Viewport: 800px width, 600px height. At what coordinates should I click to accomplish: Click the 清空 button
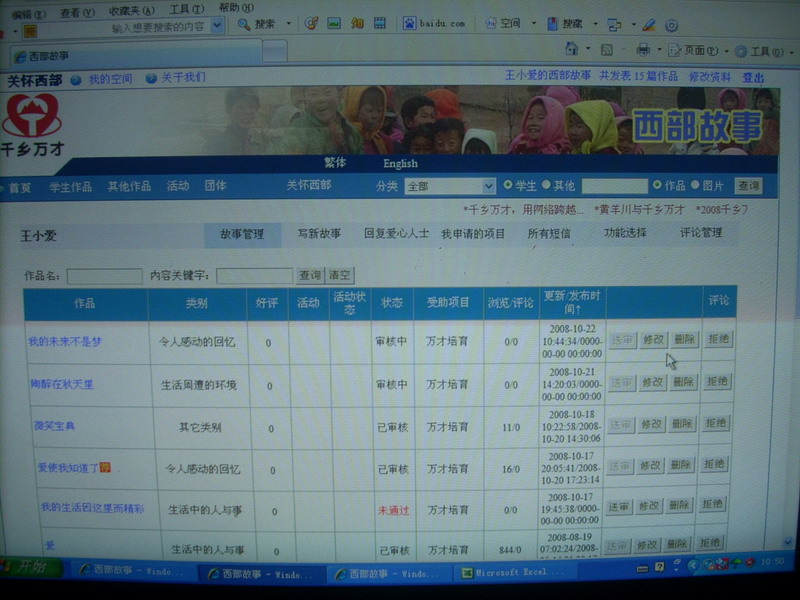[340, 276]
